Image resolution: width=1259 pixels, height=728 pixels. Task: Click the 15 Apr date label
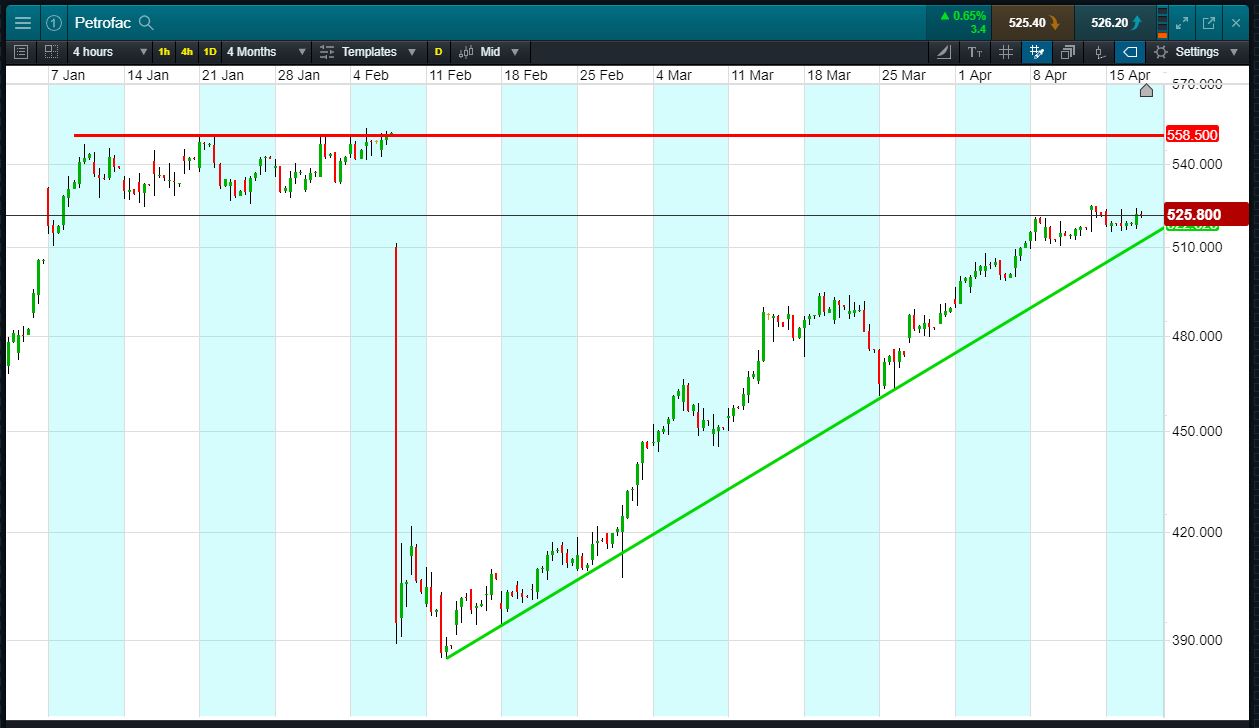click(1131, 75)
